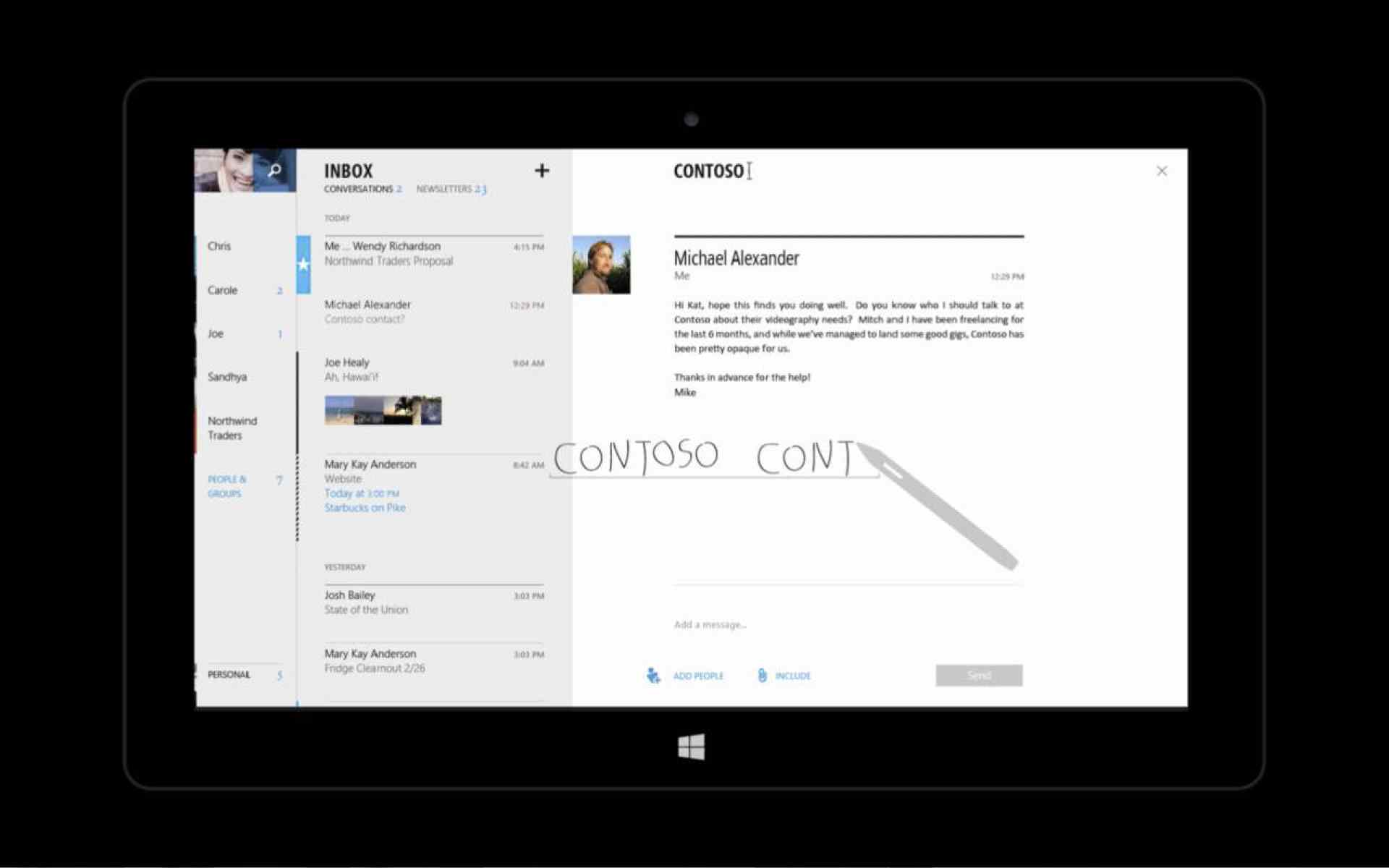Open search using the magnifier icon
1389x868 pixels.
[x=275, y=170]
